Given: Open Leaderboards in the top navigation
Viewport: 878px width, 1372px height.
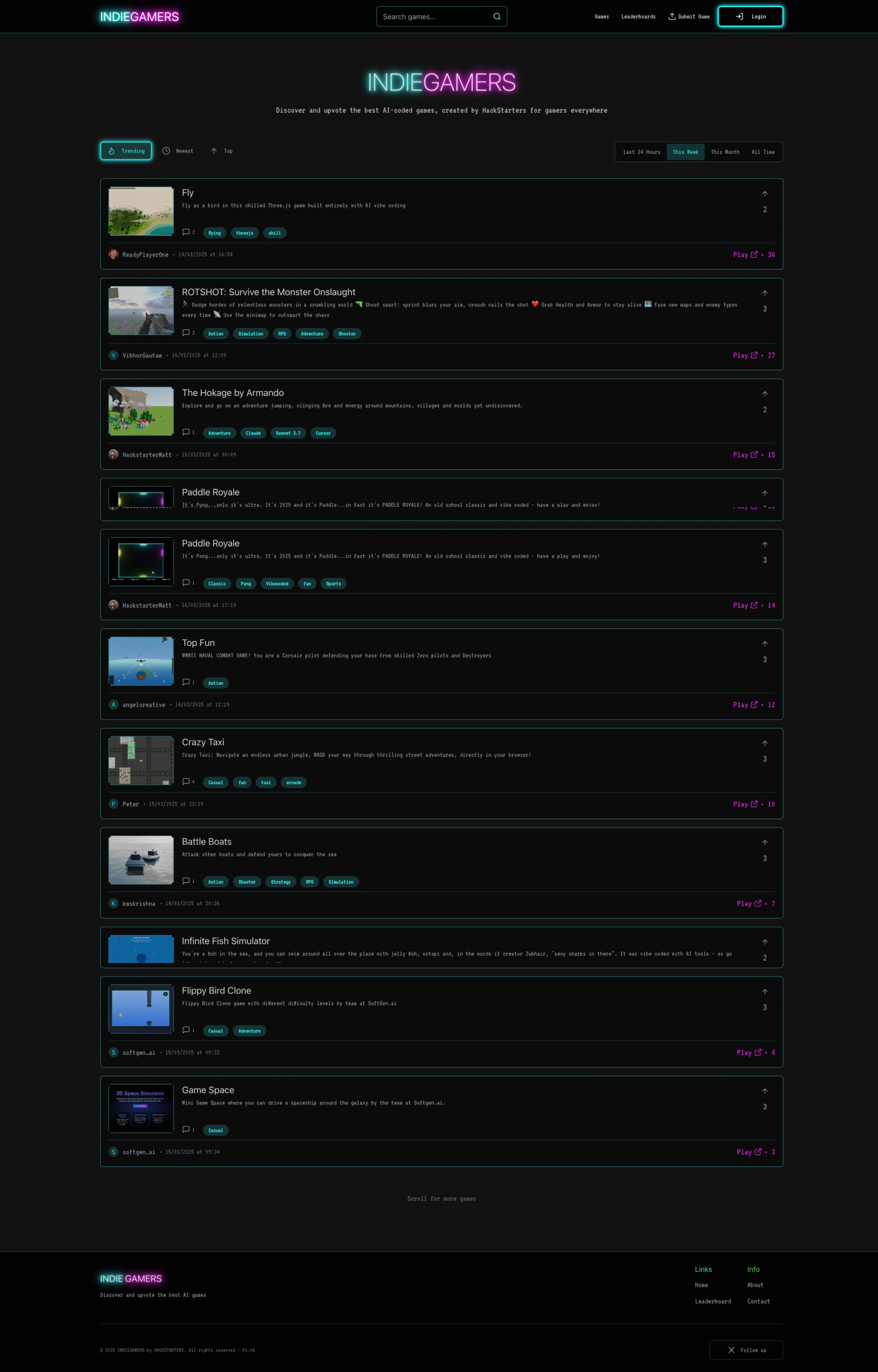Looking at the screenshot, I should coord(638,17).
